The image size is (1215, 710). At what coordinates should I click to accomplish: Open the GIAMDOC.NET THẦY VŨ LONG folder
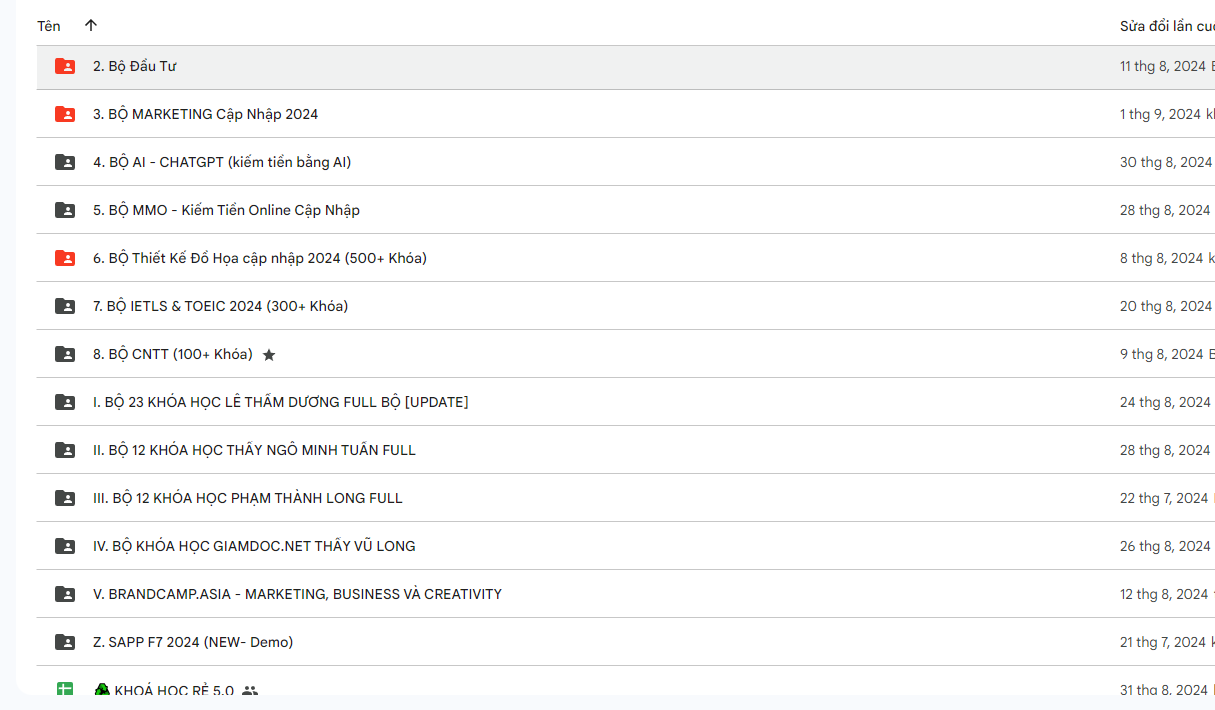(x=254, y=546)
